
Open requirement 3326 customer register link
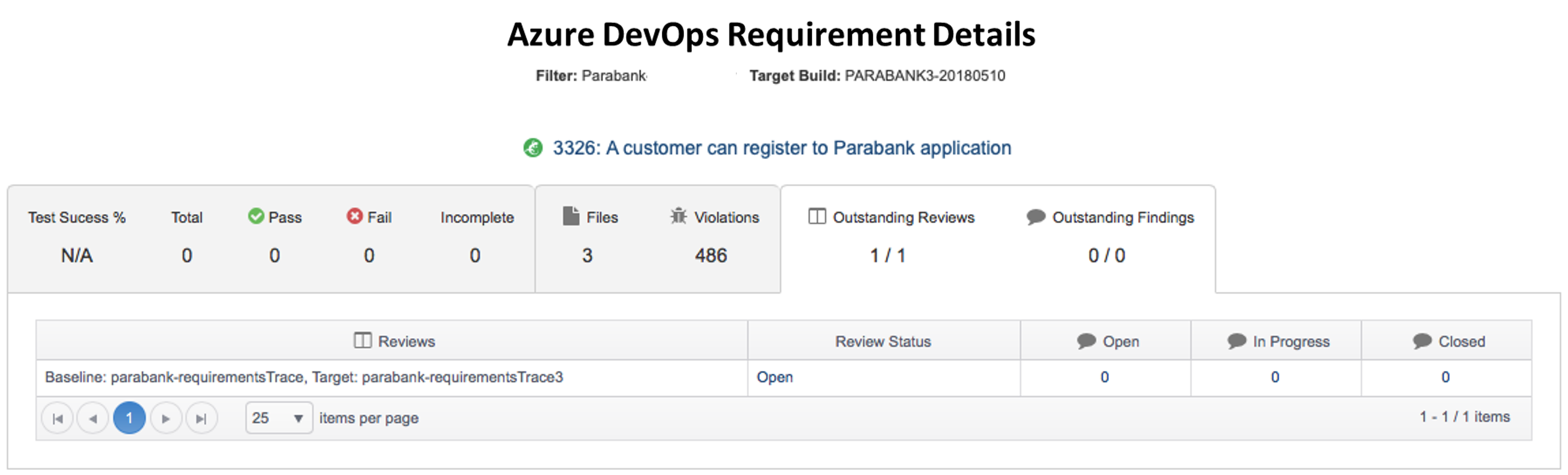pos(782,148)
